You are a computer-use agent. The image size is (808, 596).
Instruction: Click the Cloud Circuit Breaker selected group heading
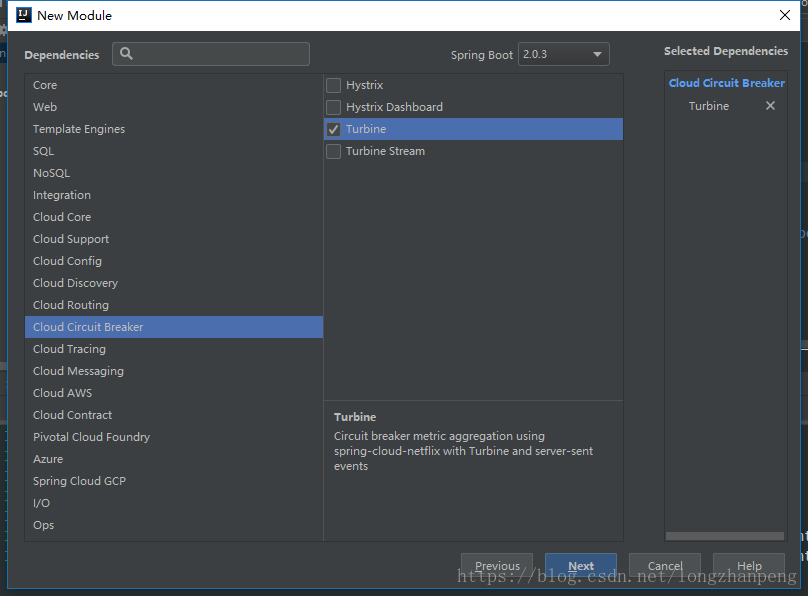[x=727, y=83]
